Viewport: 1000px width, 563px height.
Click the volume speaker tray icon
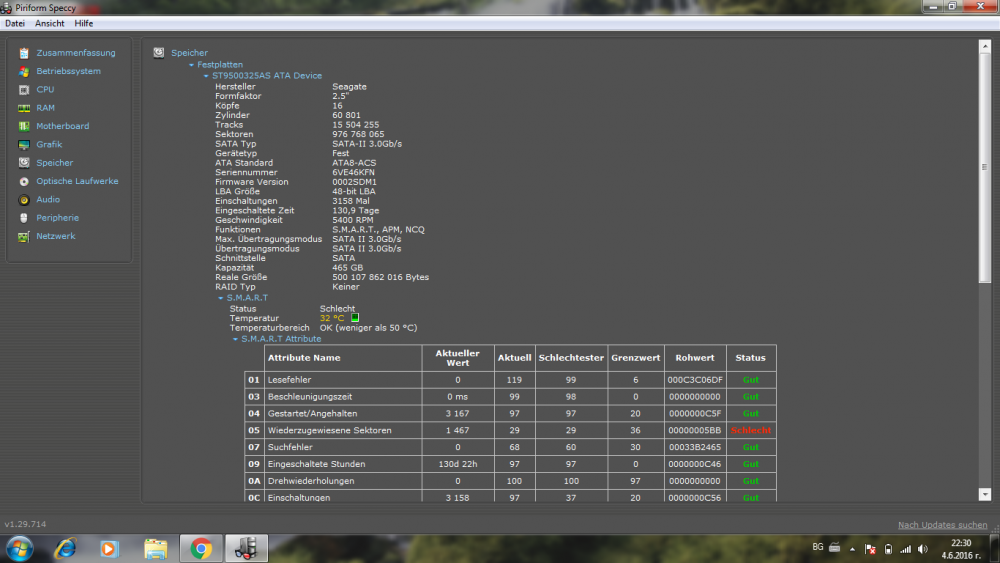pos(923,549)
